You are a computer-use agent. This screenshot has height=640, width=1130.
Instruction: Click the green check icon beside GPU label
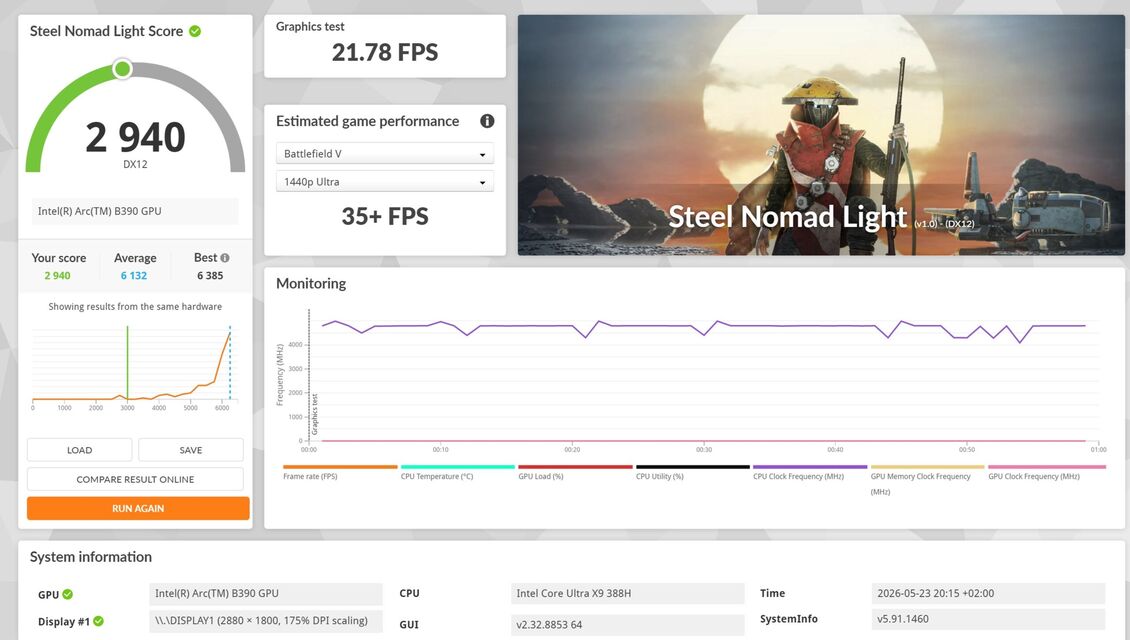[x=68, y=594]
